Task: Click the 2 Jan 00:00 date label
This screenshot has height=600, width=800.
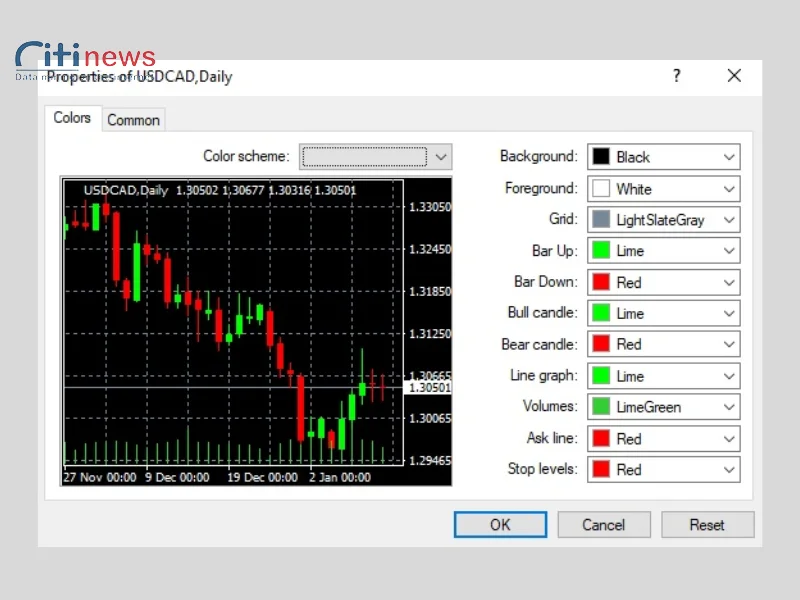Action: click(x=340, y=478)
